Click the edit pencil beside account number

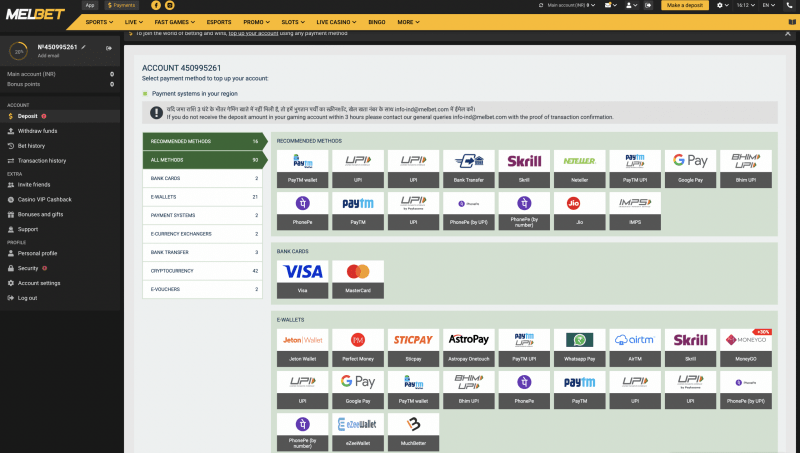coord(84,47)
